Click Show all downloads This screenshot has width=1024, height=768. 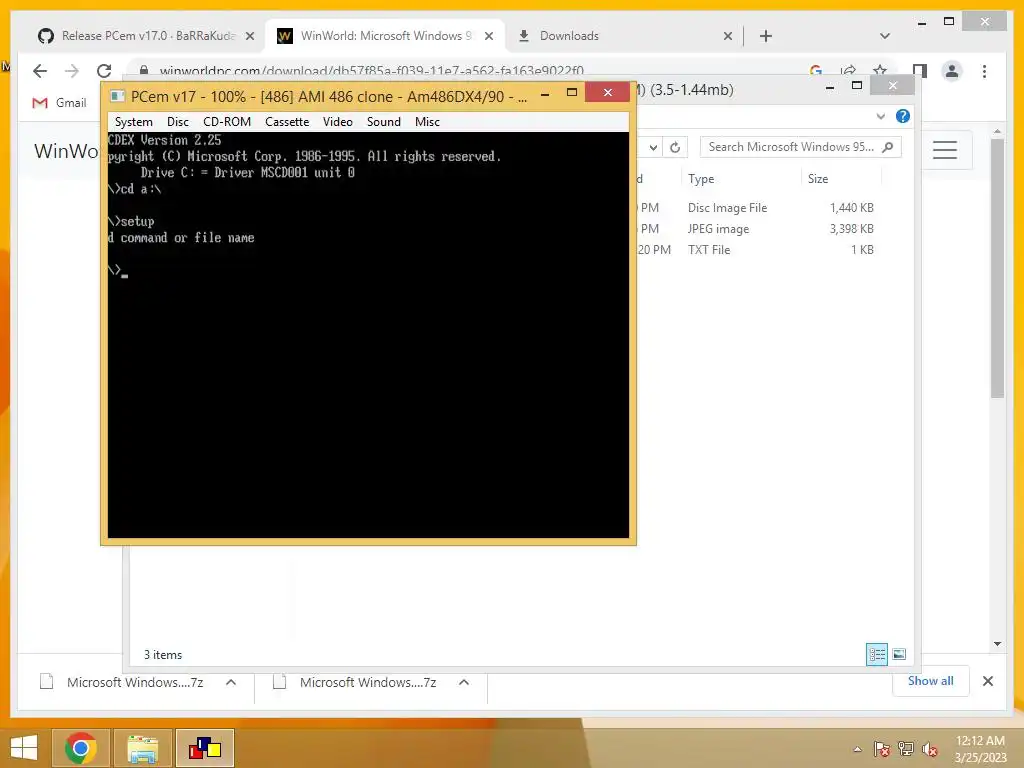tap(930, 681)
